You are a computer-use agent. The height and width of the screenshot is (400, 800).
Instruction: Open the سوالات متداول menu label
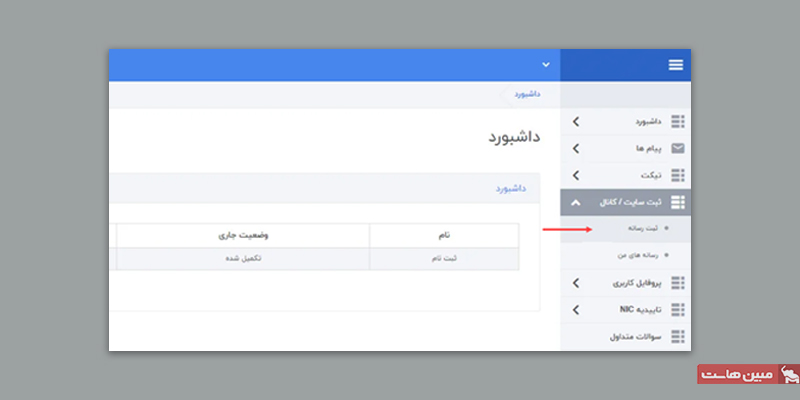coord(636,337)
